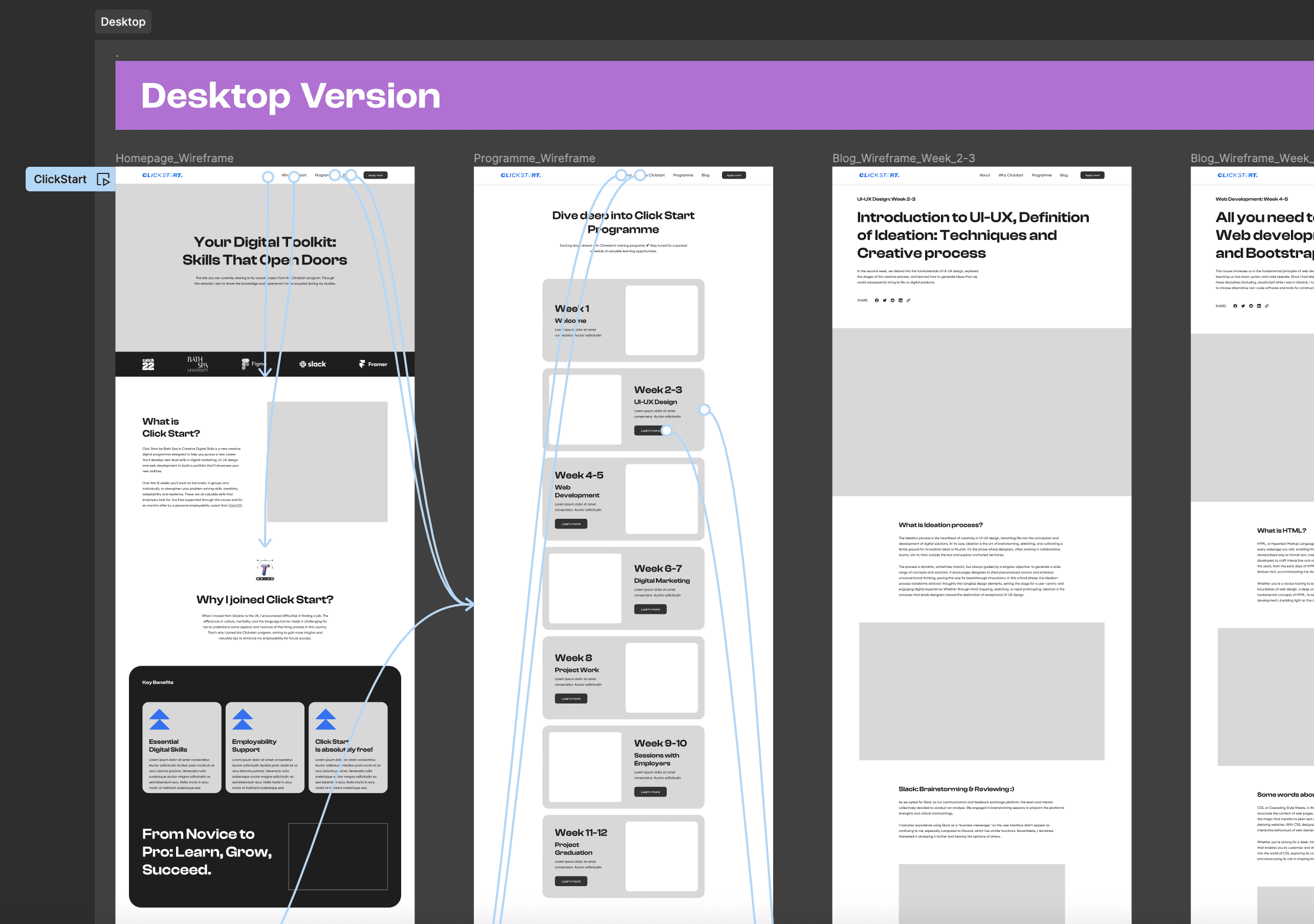1314x924 pixels.
Task: Click the ClickStart logo in Blog Week 2-3 wireframe
Action: [879, 175]
